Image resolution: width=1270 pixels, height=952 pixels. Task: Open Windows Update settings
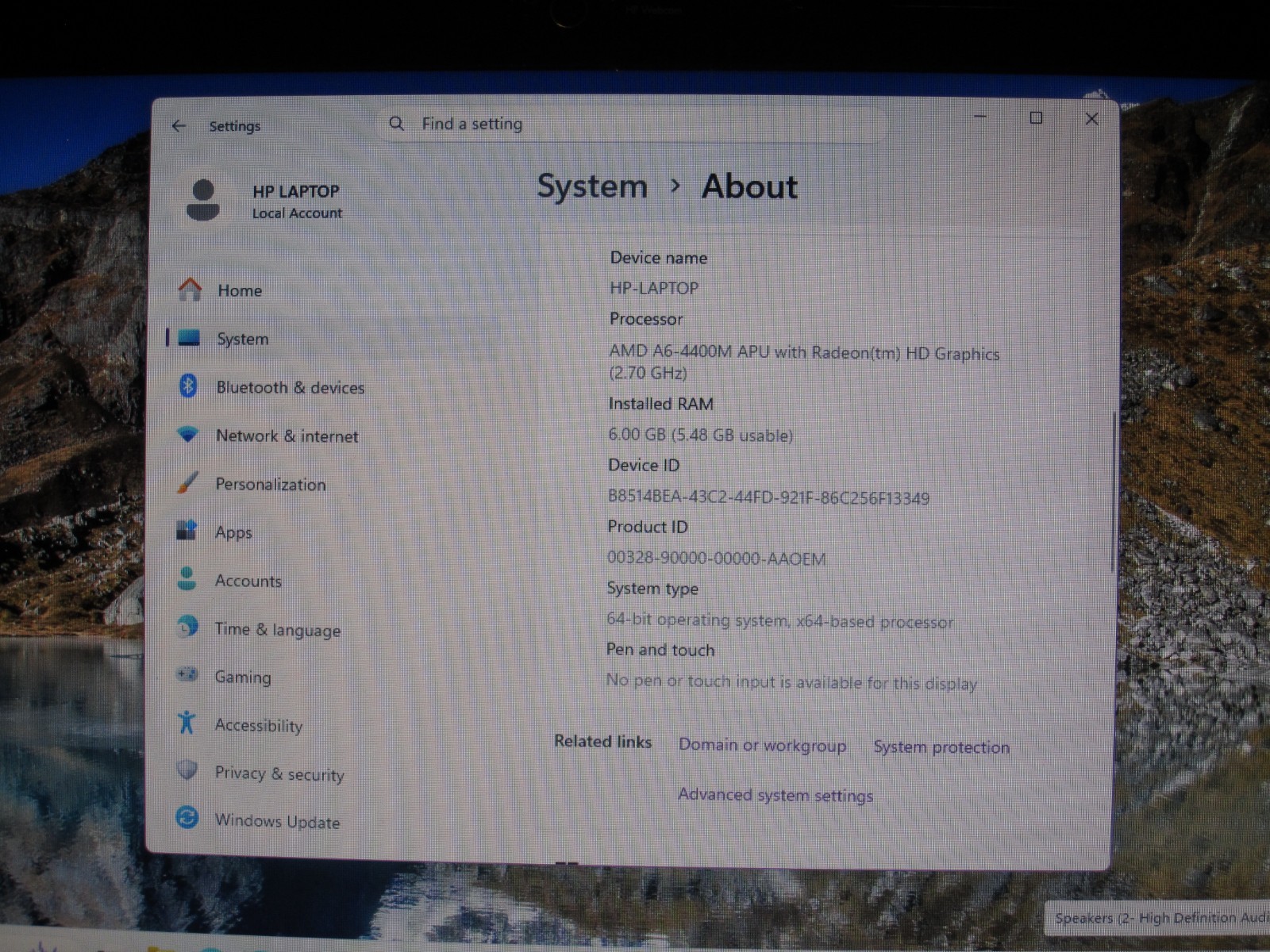[x=277, y=822]
